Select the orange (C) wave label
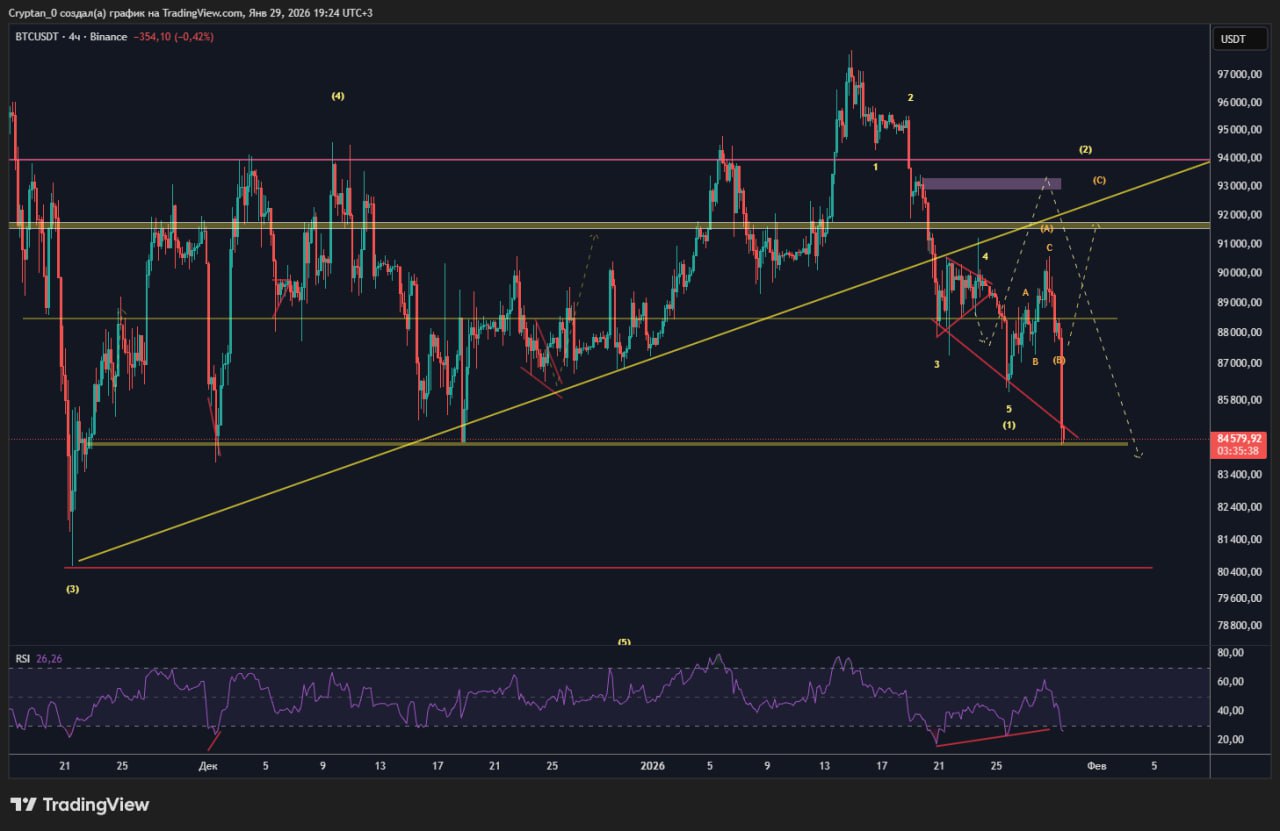Image resolution: width=1280 pixels, height=831 pixels. pyautogui.click(x=1099, y=180)
